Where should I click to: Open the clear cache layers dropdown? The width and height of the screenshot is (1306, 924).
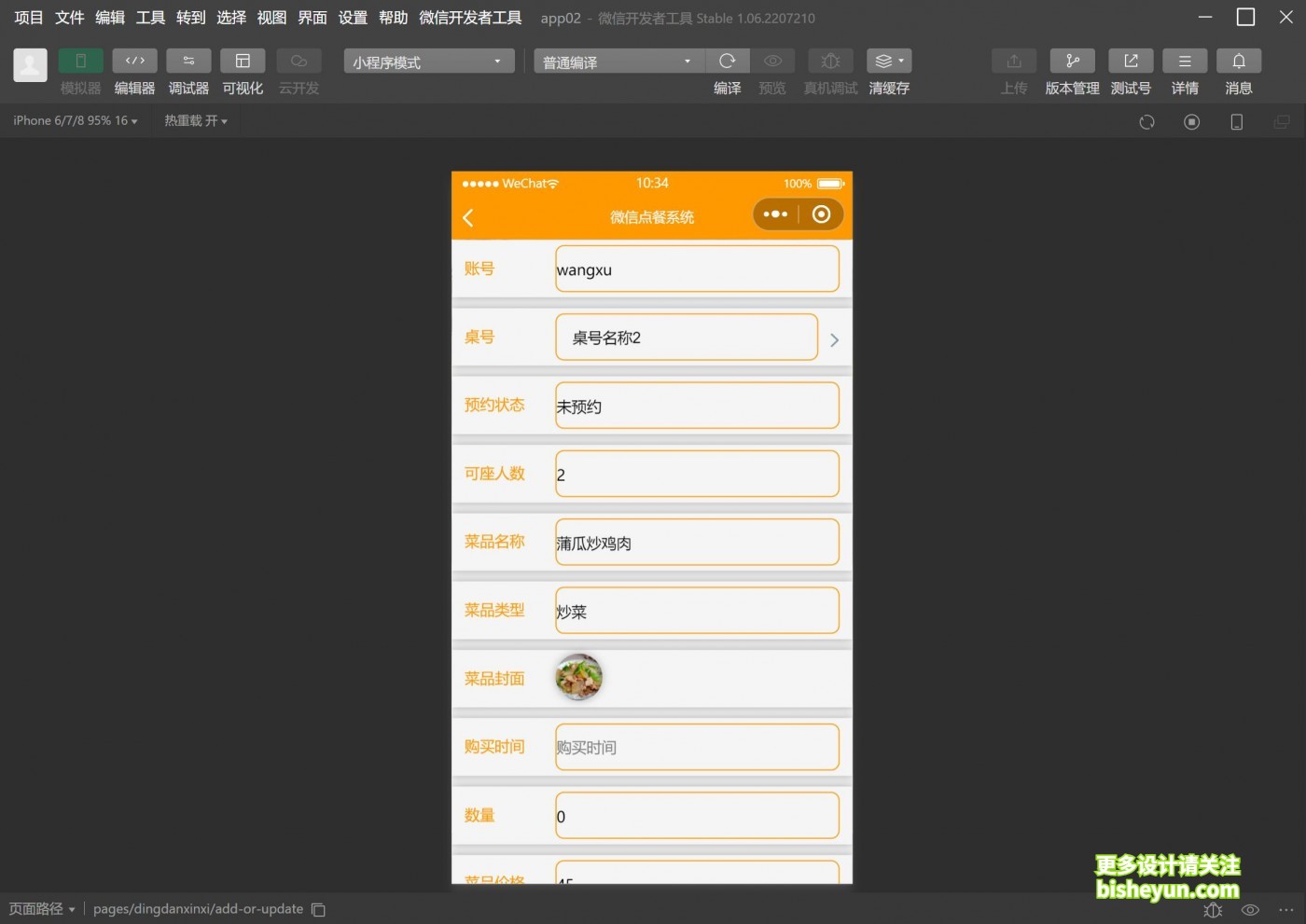pyautogui.click(x=889, y=61)
